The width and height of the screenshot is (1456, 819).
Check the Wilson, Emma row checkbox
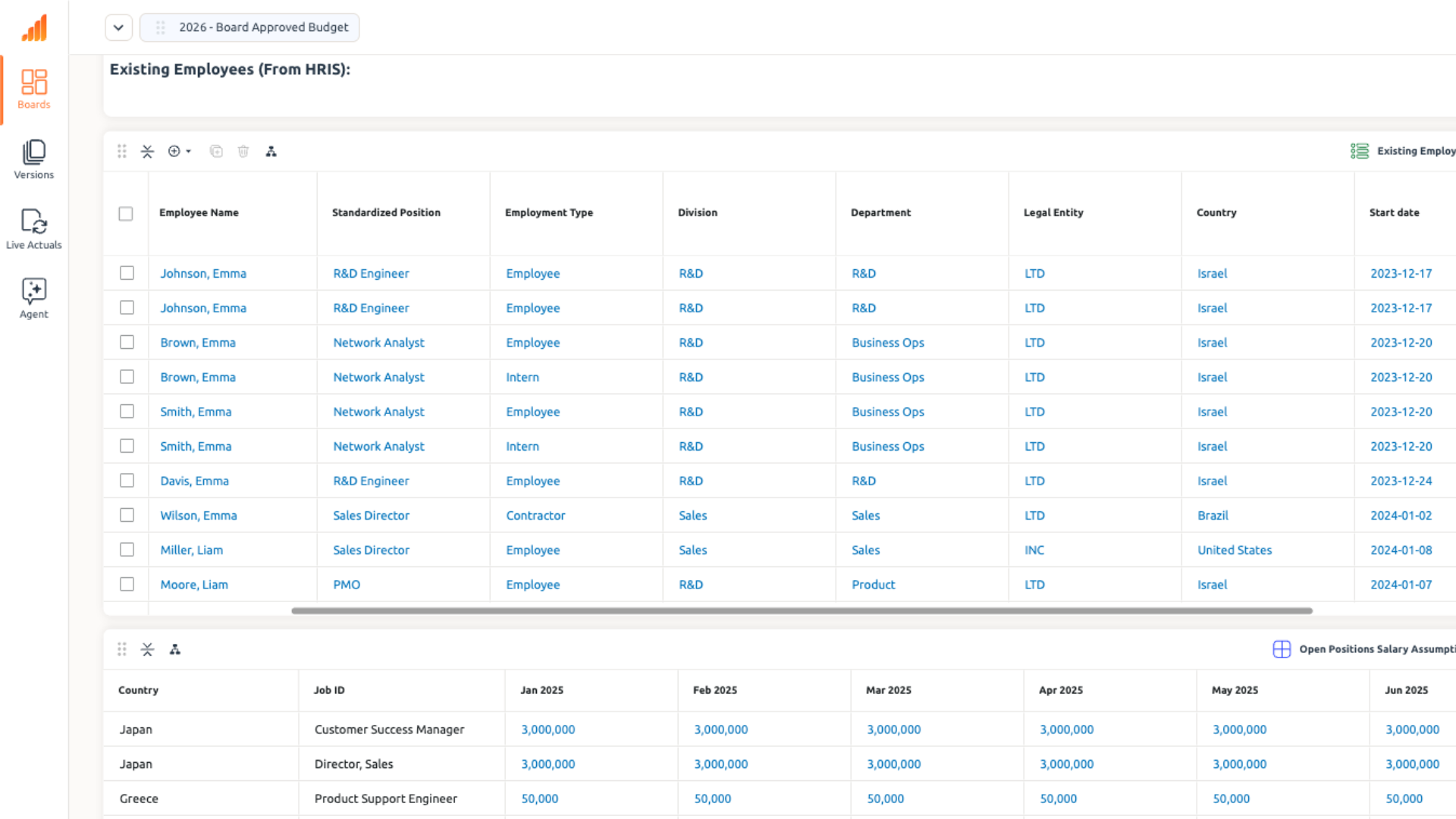(x=127, y=515)
